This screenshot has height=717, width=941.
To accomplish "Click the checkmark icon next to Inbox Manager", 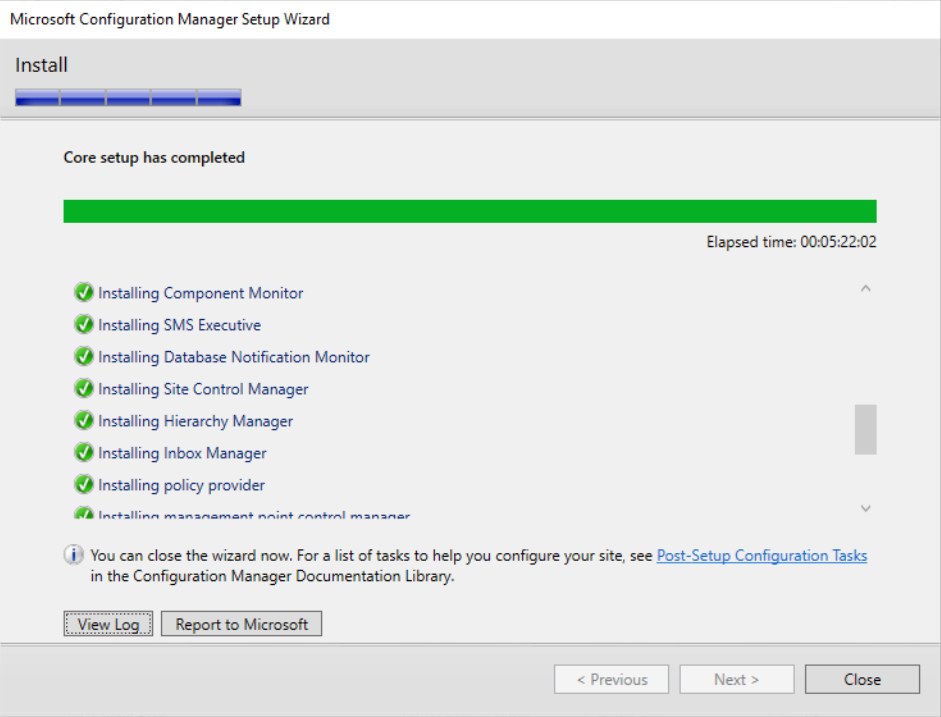I will tap(84, 453).
